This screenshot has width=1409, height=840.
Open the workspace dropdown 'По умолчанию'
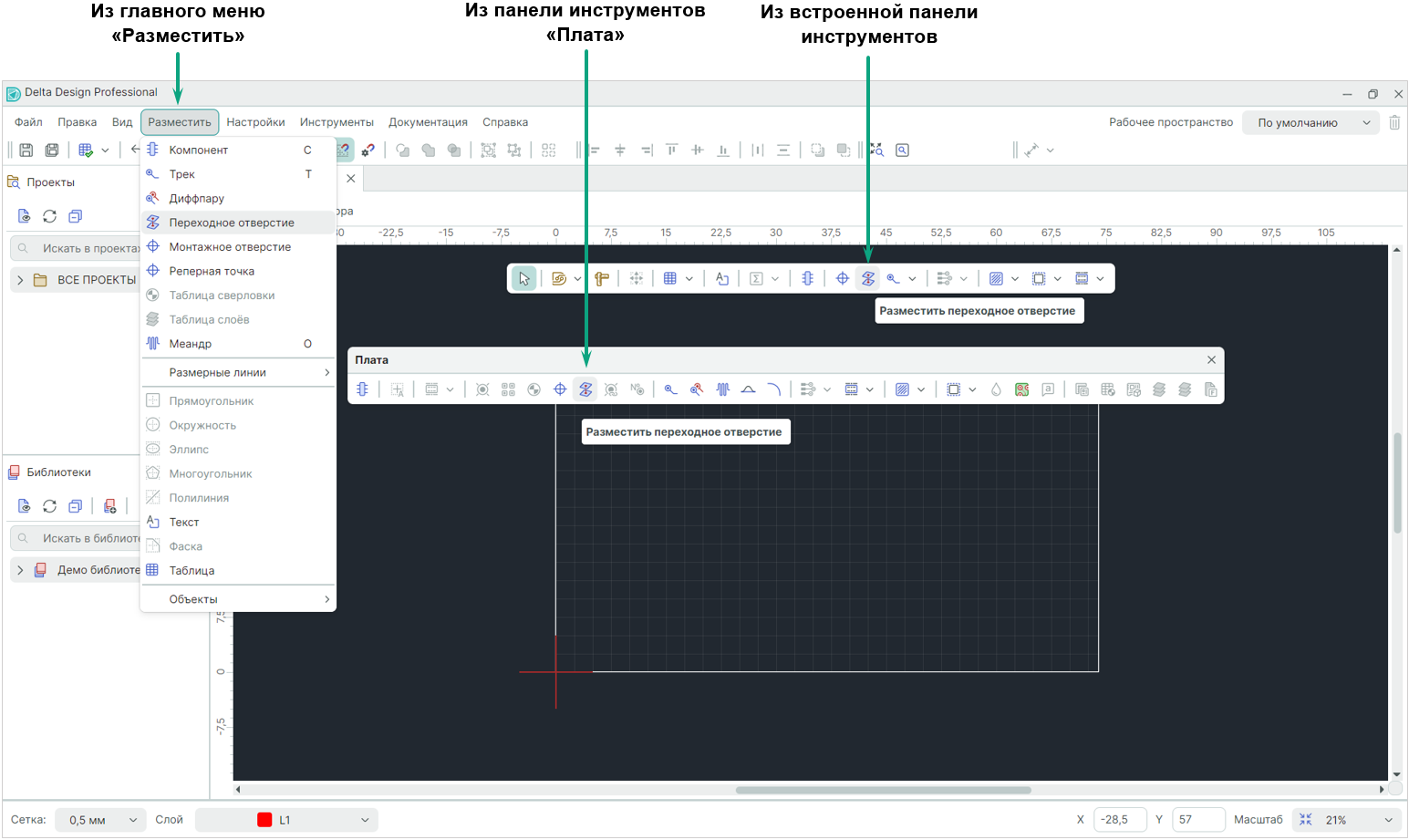(1311, 122)
